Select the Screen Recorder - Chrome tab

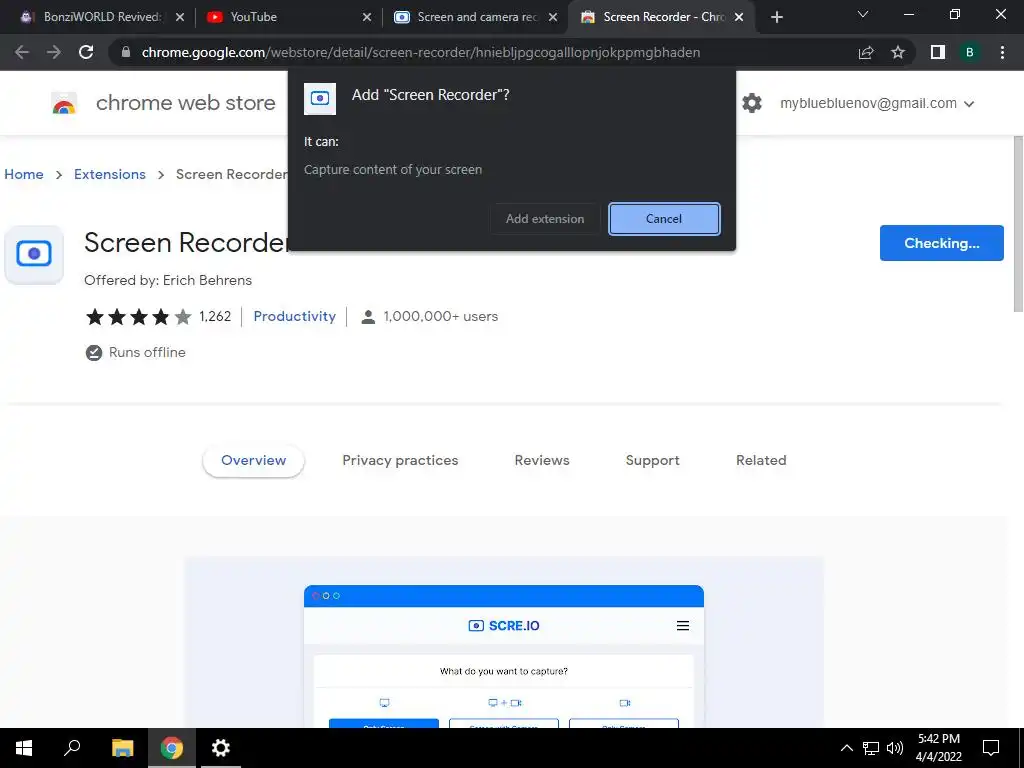pos(662,17)
